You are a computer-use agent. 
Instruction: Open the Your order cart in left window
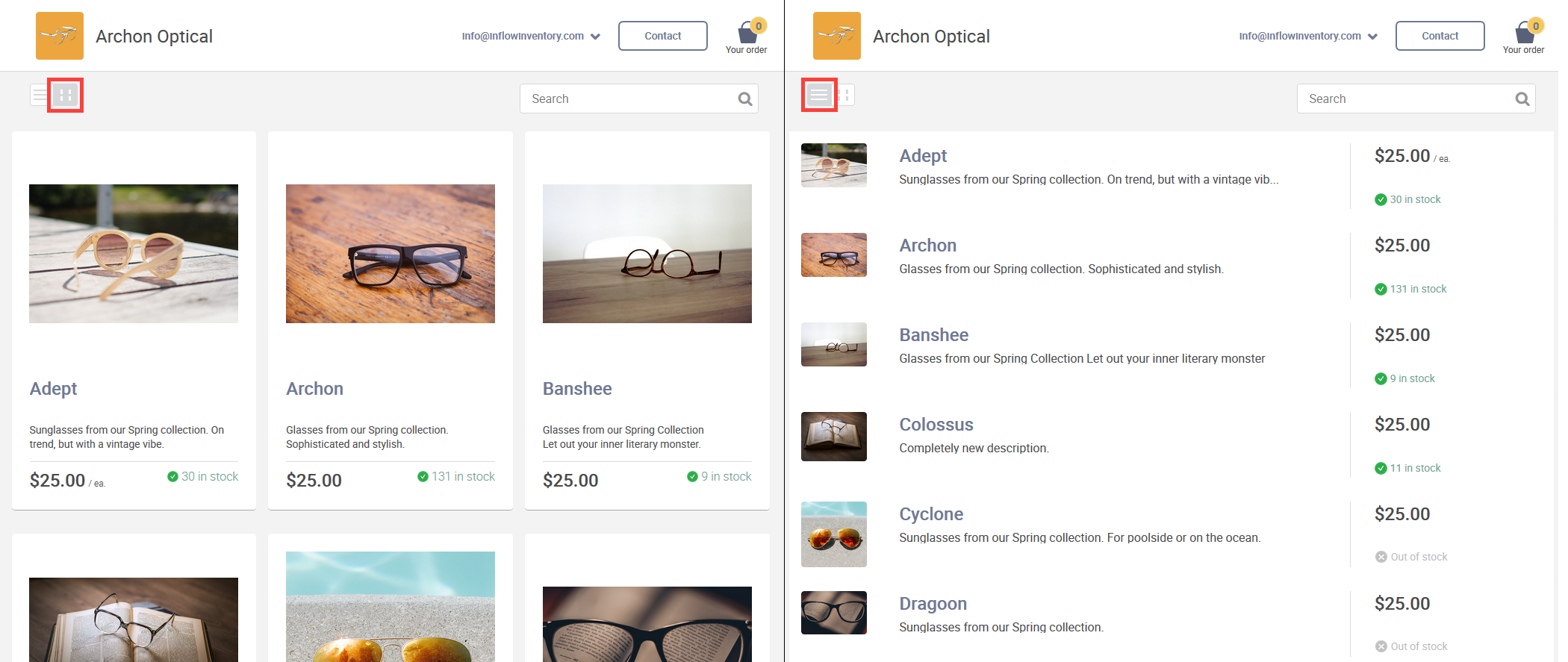click(747, 37)
